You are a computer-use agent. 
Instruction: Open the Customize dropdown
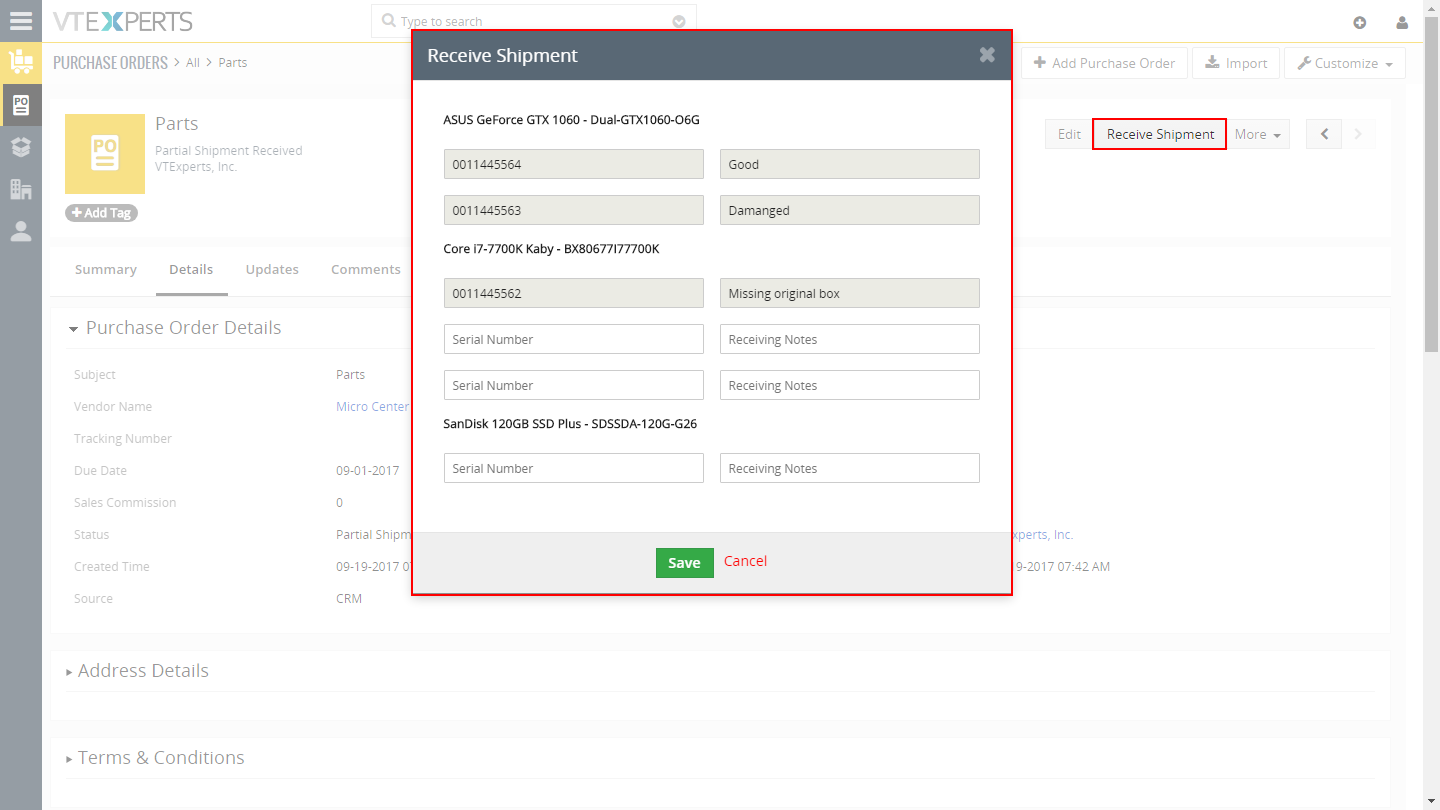(1345, 63)
